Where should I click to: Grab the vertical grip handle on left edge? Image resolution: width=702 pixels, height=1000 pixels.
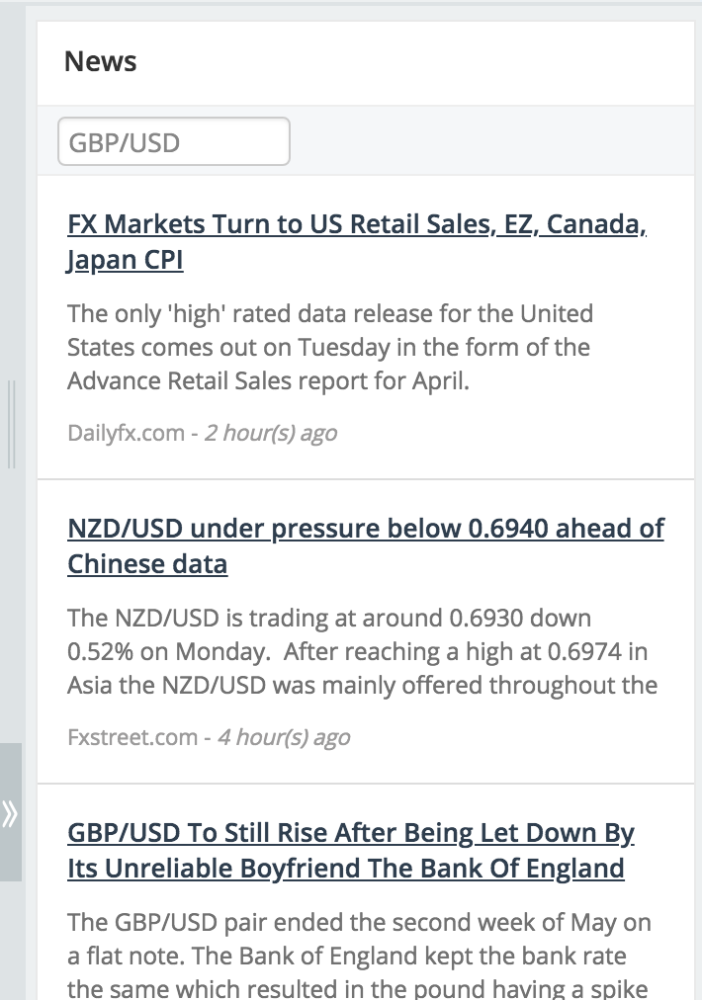click(11, 424)
